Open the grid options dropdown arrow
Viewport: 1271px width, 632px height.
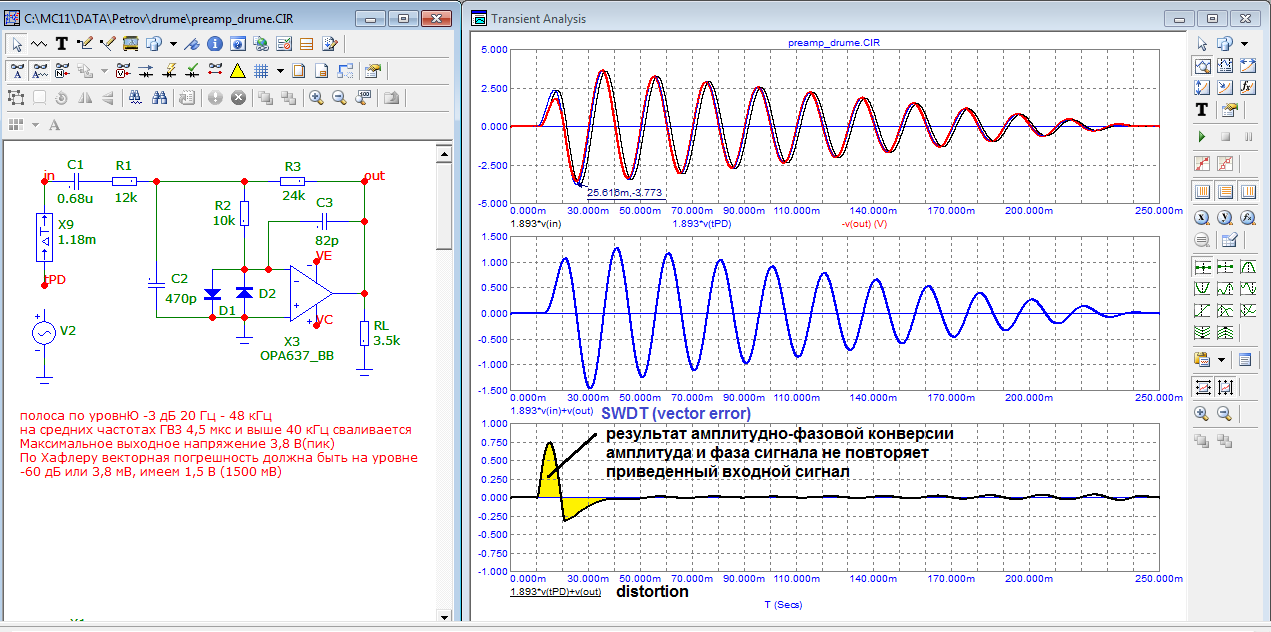(x=280, y=71)
